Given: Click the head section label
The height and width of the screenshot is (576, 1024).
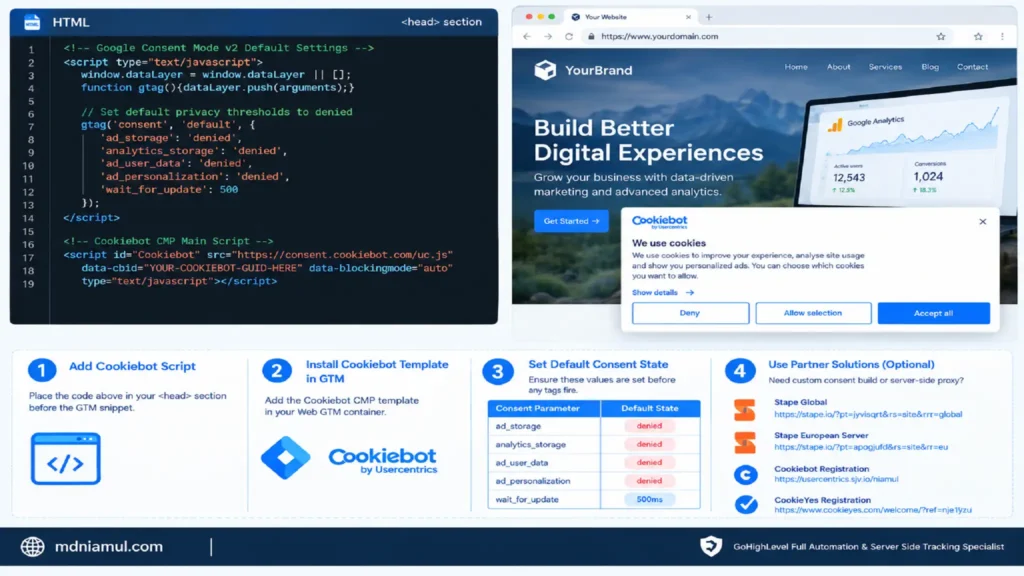Looking at the screenshot, I should 441,22.
